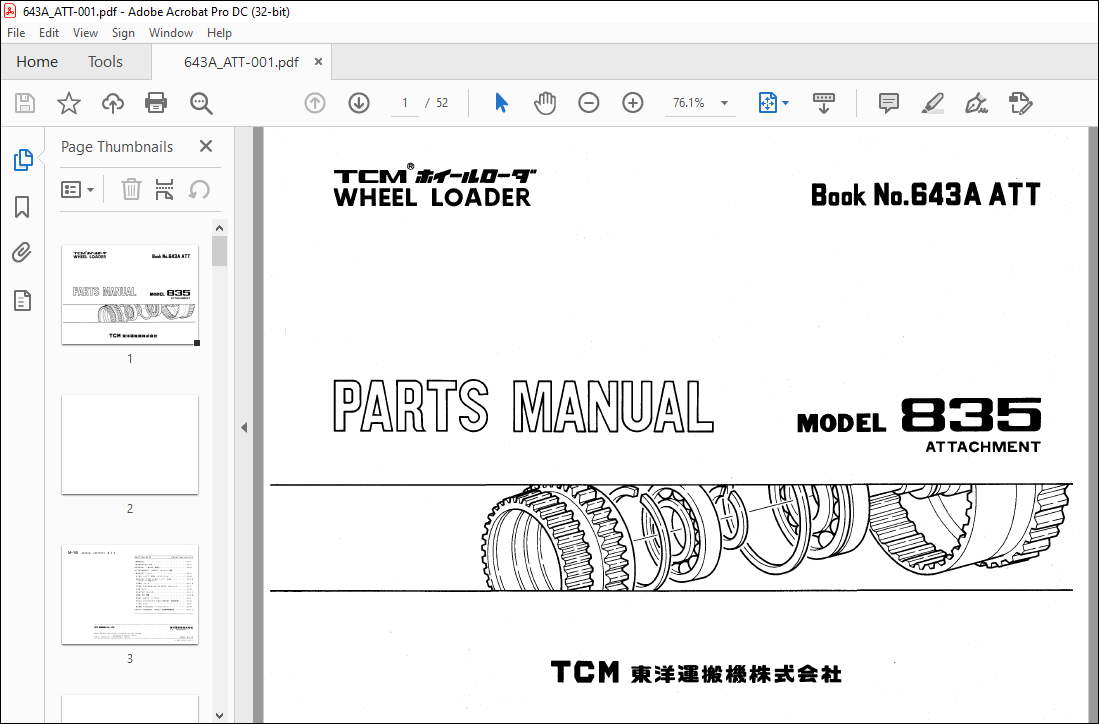Image resolution: width=1099 pixels, height=724 pixels.
Task: Switch to the Tools tab
Action: (x=105, y=62)
